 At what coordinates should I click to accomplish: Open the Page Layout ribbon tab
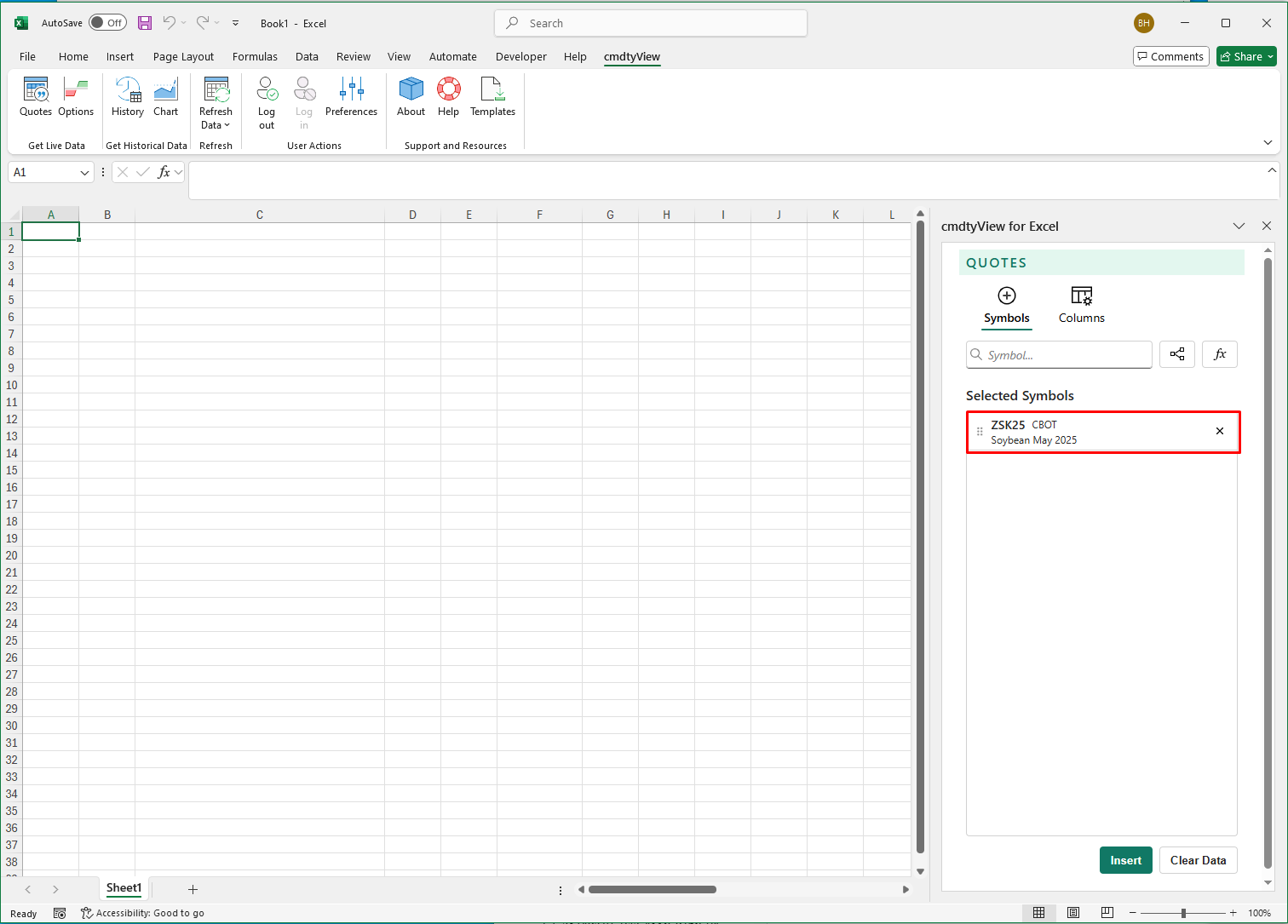(183, 56)
